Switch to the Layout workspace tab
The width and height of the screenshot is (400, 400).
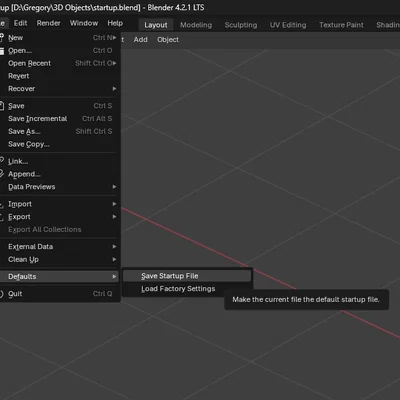click(156, 25)
